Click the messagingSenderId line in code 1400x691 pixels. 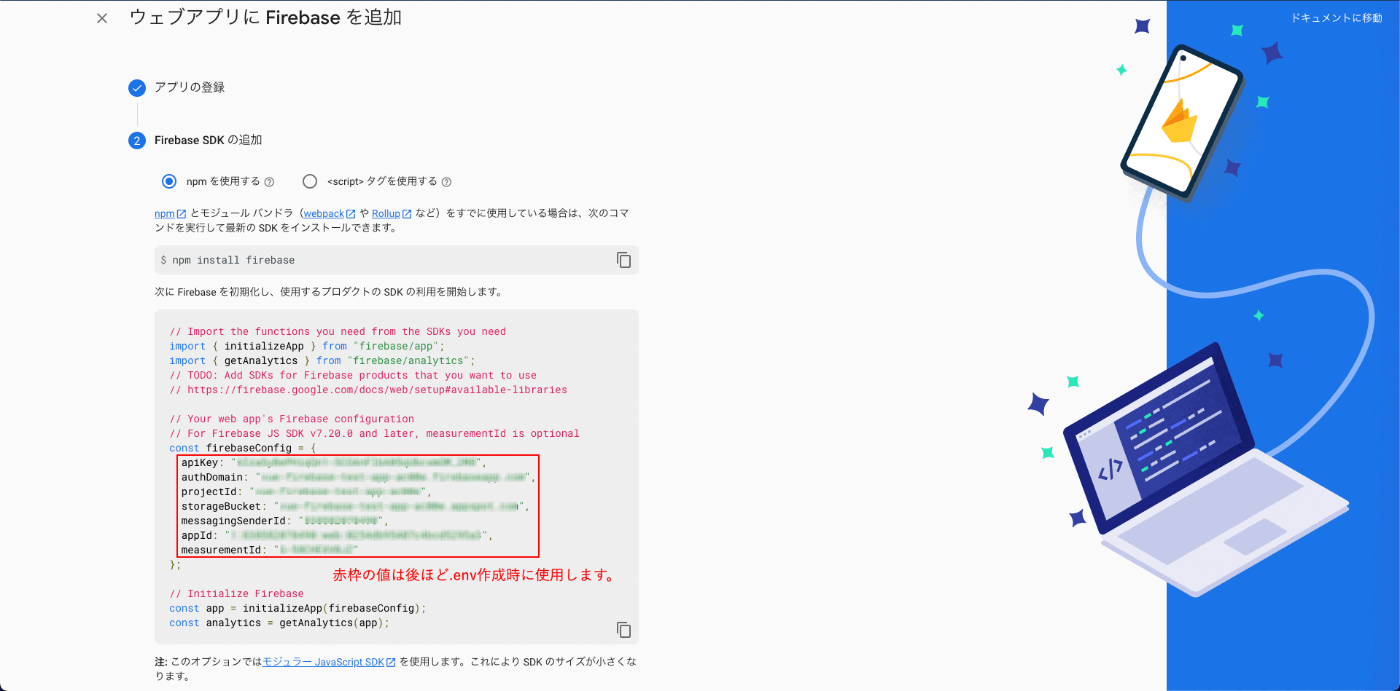[284, 521]
